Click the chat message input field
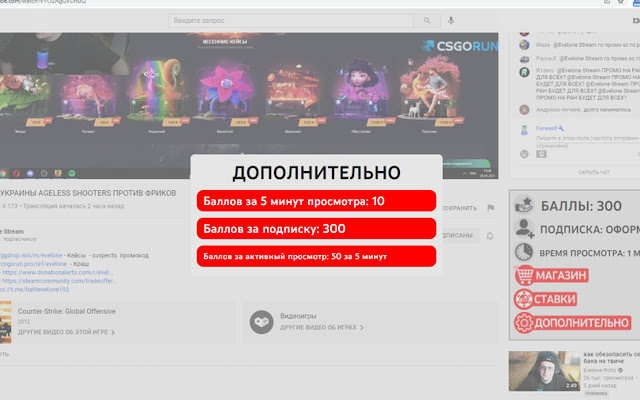This screenshot has height=400, width=640. point(587,141)
